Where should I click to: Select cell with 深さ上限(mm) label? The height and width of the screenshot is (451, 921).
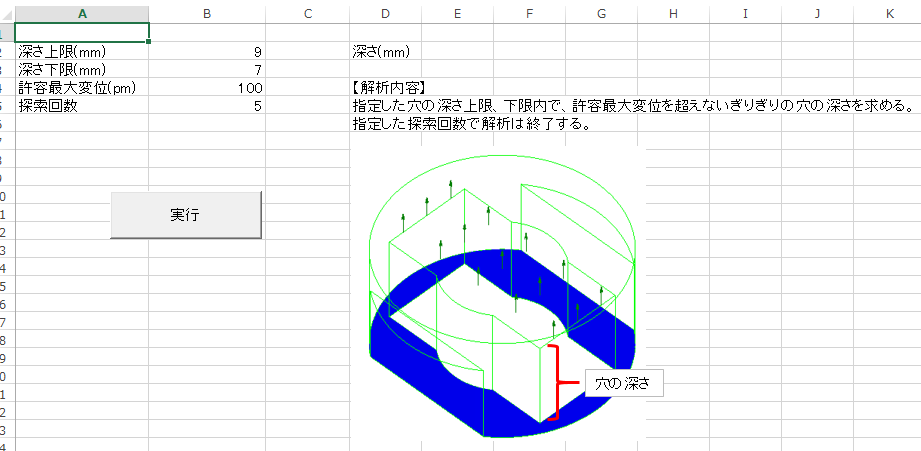click(82, 51)
